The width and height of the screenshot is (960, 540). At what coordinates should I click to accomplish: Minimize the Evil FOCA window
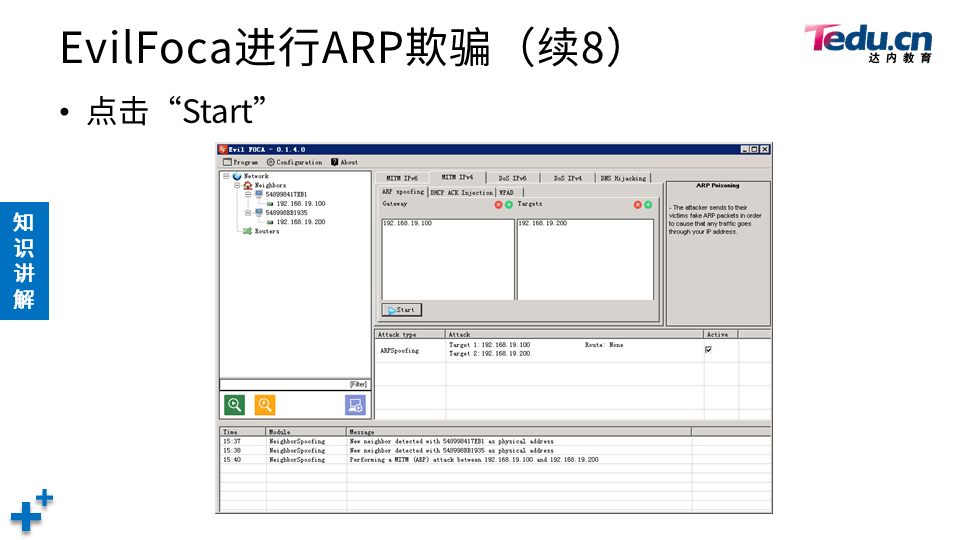(x=744, y=149)
